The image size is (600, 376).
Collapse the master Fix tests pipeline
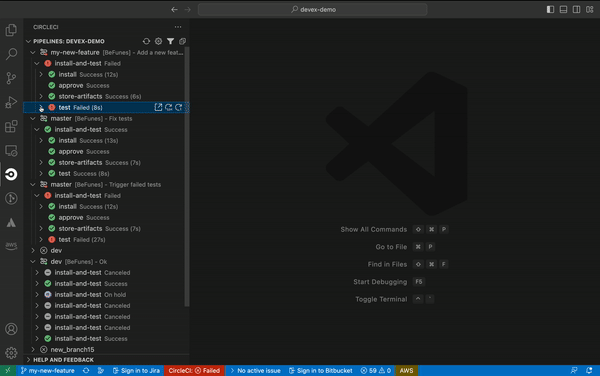[33, 119]
